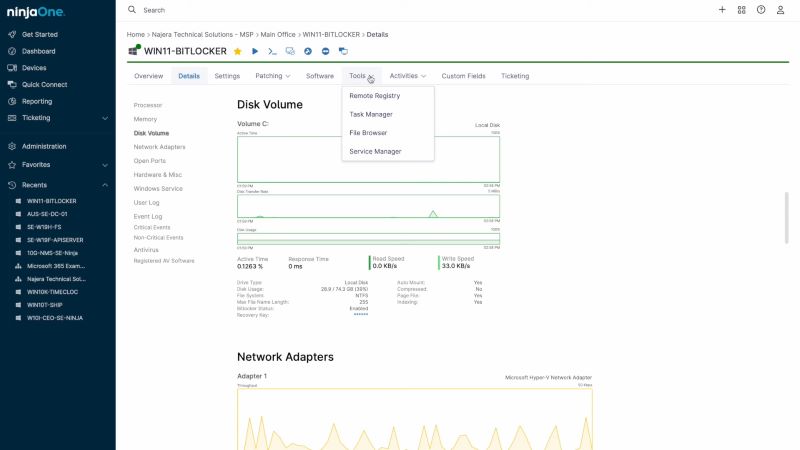Switch to the Settings tab
The image size is (800, 450).
coord(227,76)
